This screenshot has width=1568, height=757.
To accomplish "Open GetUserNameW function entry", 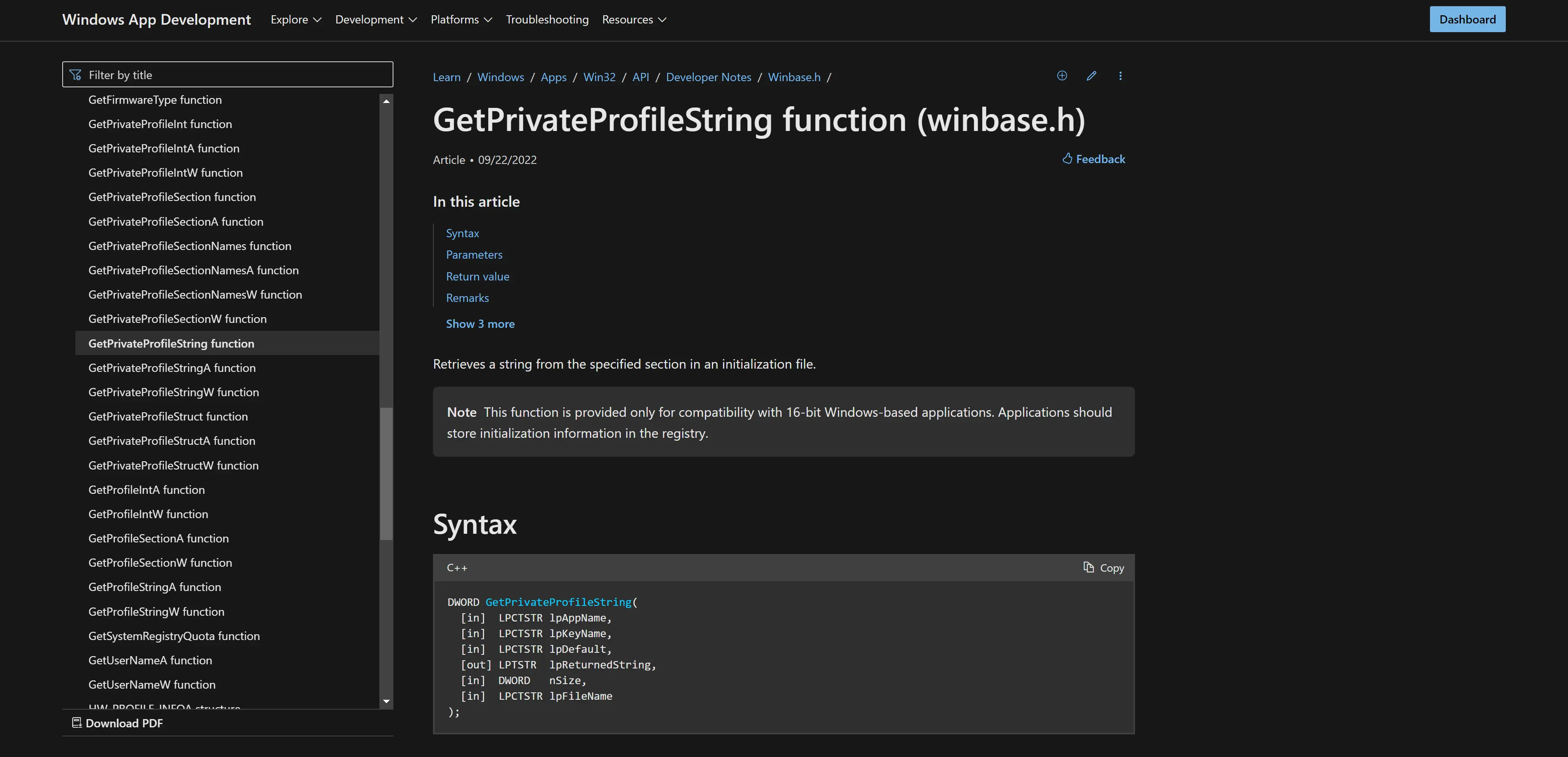I will coord(152,685).
